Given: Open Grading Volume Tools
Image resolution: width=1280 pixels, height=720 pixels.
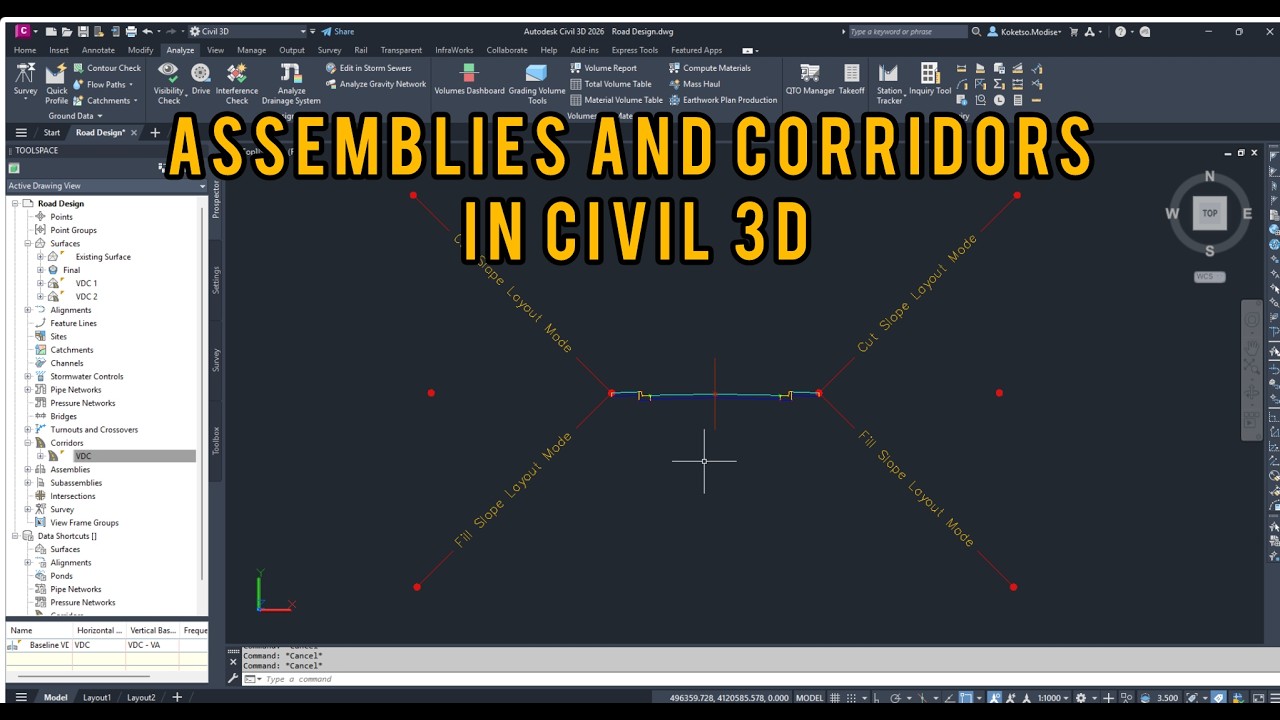Looking at the screenshot, I should click(x=537, y=84).
